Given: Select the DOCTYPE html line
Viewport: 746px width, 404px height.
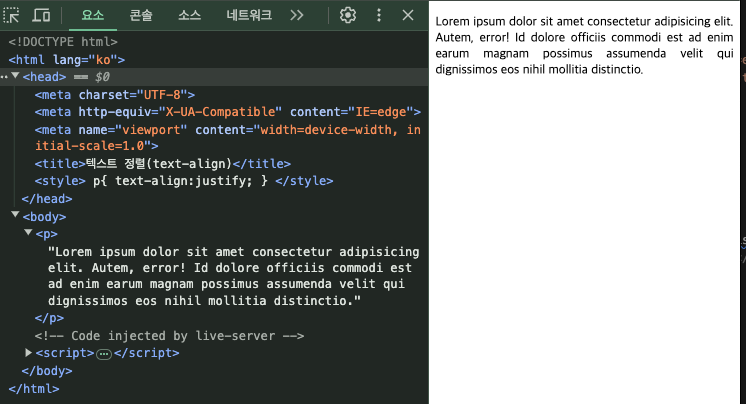Looking at the screenshot, I should [x=63, y=42].
